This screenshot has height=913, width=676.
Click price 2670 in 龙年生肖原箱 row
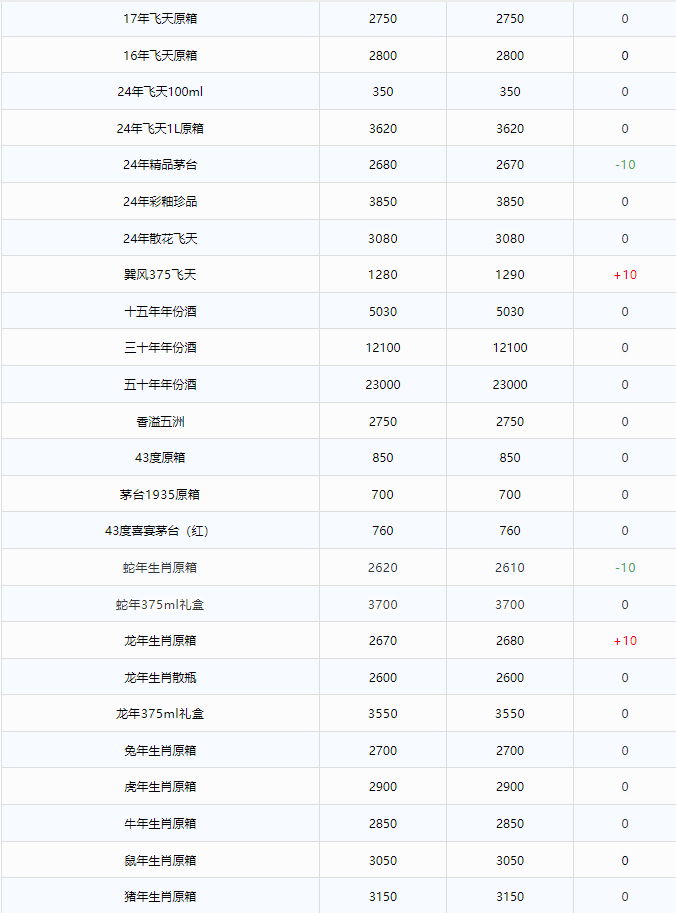click(383, 640)
